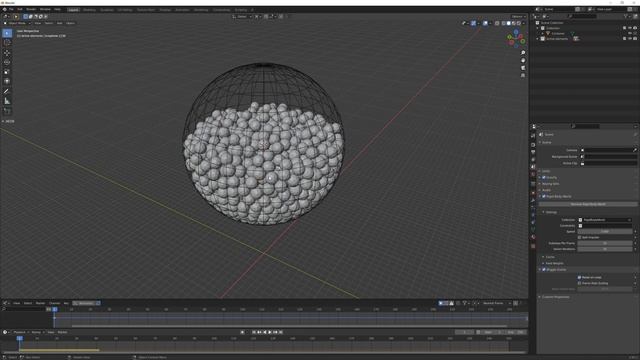Toggle X-ray display in viewport header
This screenshot has width=640, height=360.
497,23
